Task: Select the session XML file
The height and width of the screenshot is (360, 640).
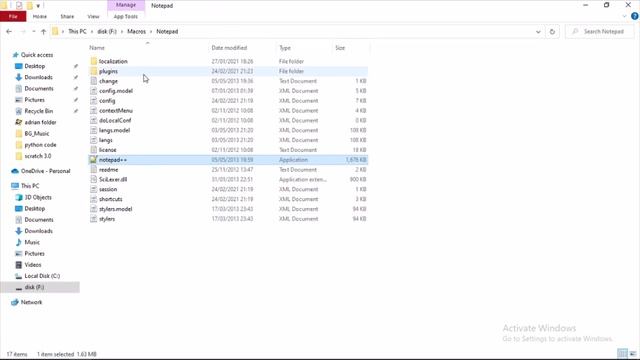Action: tap(108, 189)
